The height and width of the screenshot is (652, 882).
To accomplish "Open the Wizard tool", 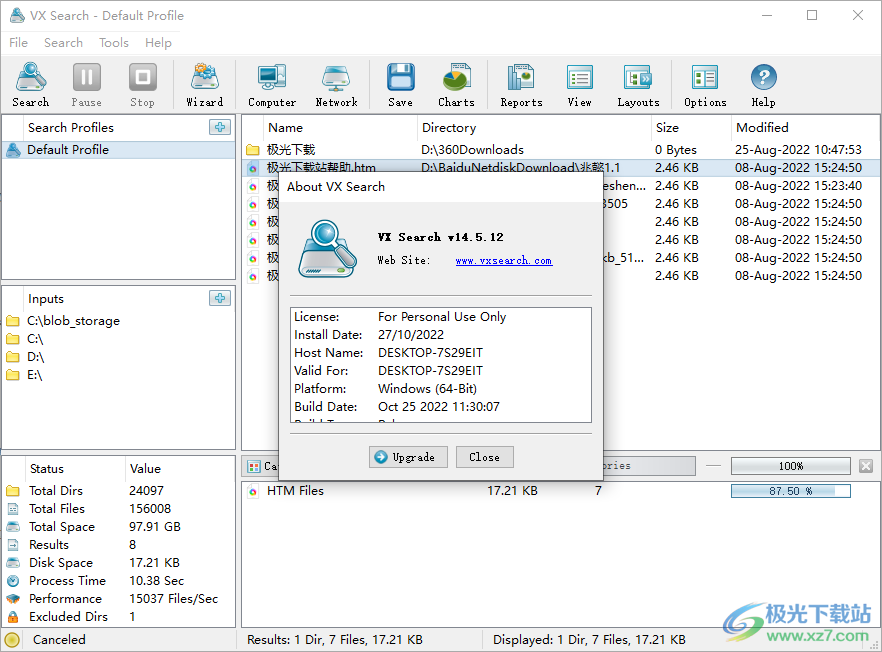I will coord(205,85).
